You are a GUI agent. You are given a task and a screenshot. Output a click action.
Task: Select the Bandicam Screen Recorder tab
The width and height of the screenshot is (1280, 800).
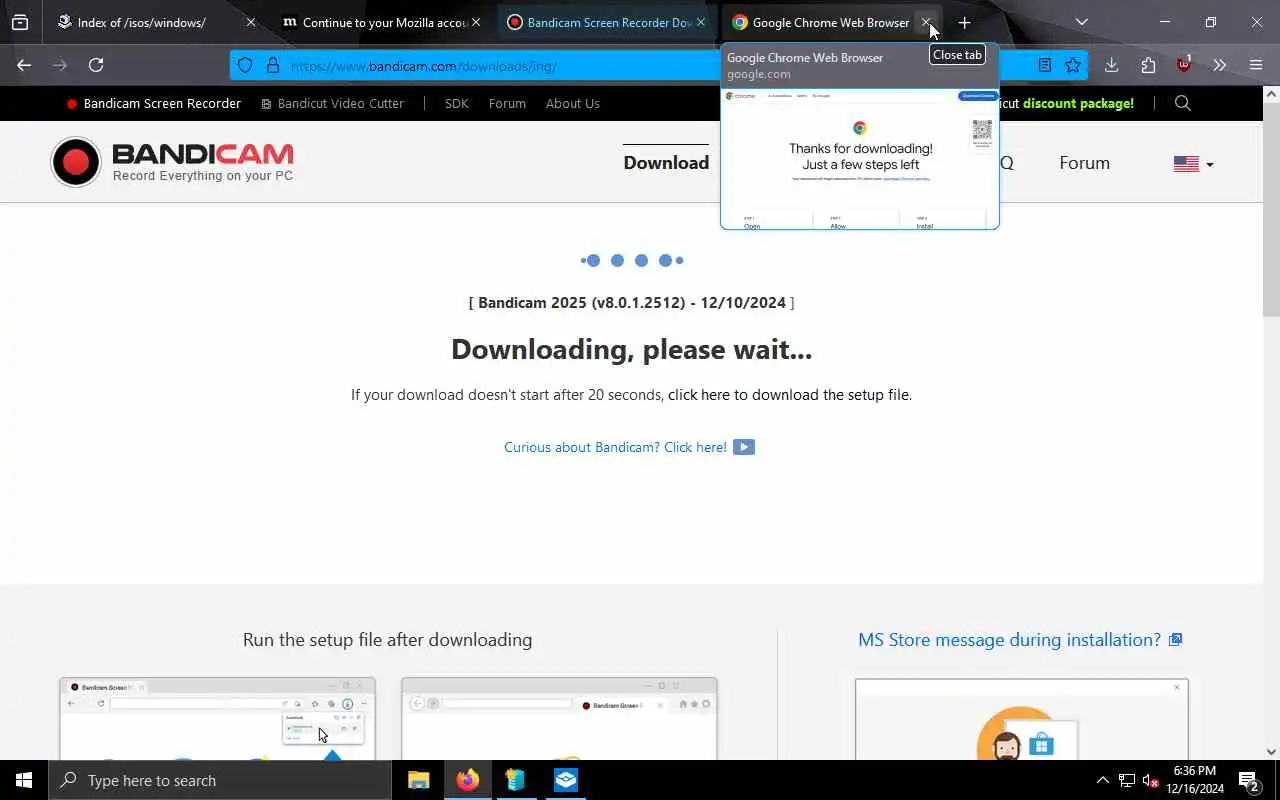tap(600, 22)
